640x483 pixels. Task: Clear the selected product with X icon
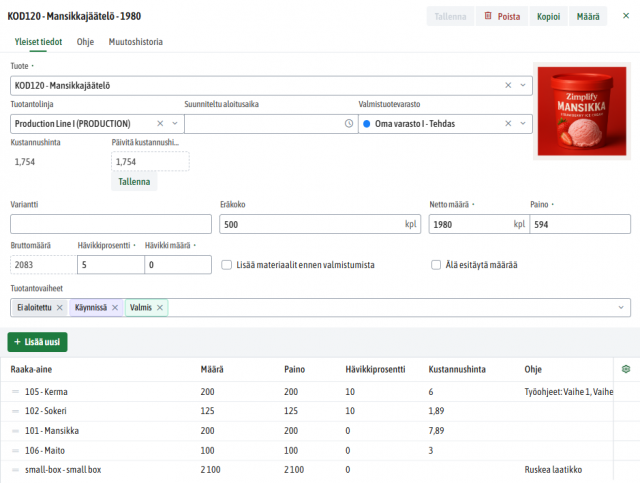[508, 85]
